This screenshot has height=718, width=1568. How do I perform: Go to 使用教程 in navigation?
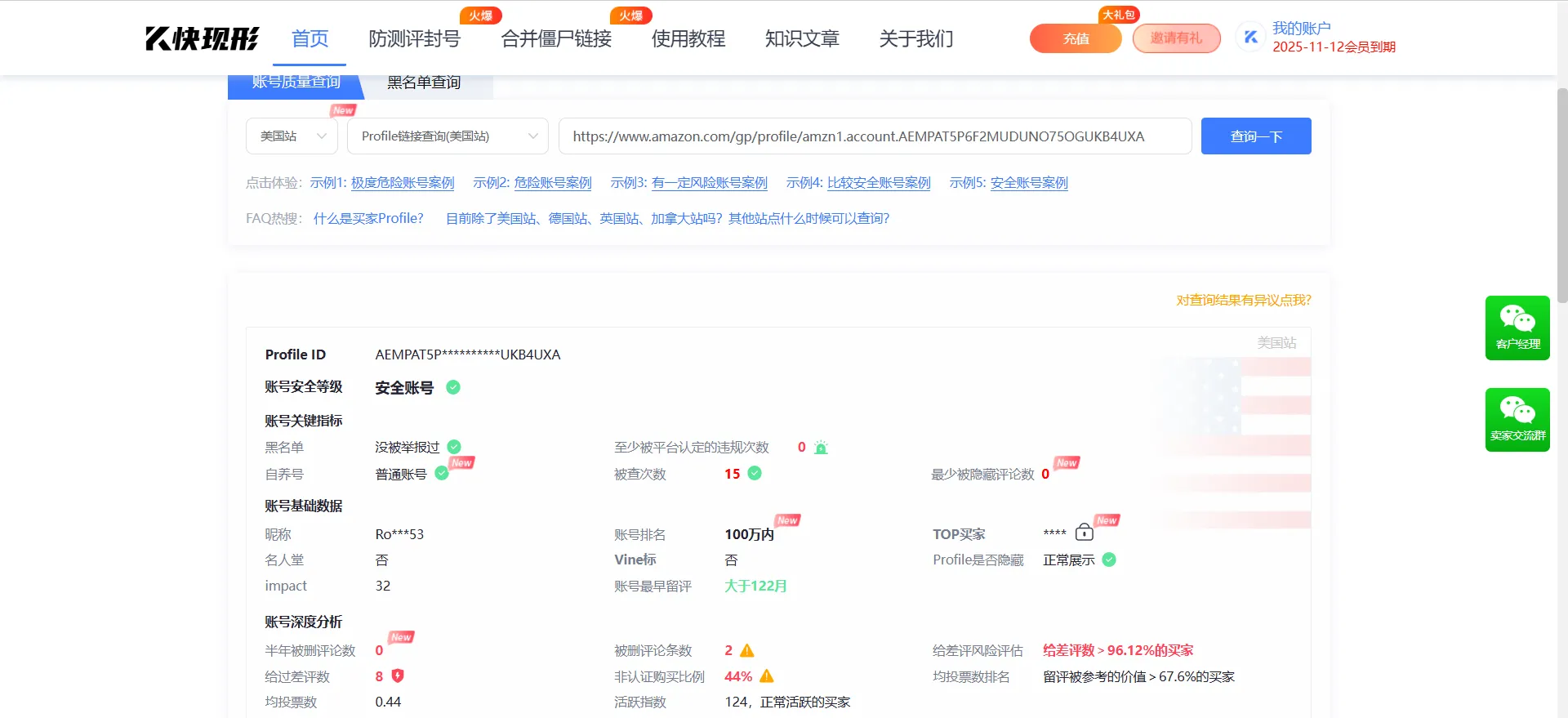[x=688, y=38]
